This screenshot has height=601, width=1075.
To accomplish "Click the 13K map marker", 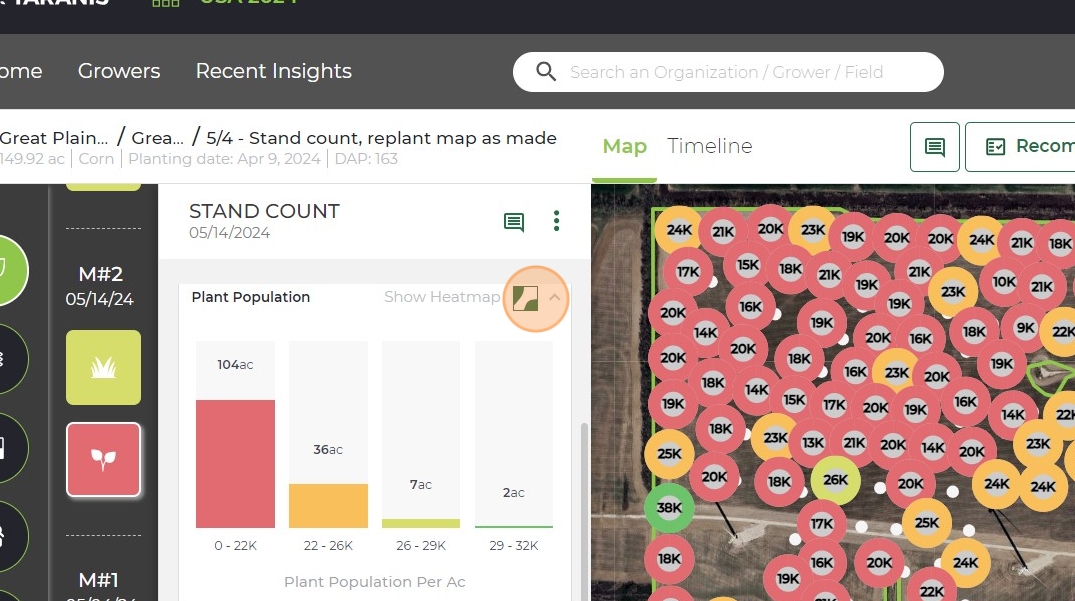I will (x=813, y=443).
